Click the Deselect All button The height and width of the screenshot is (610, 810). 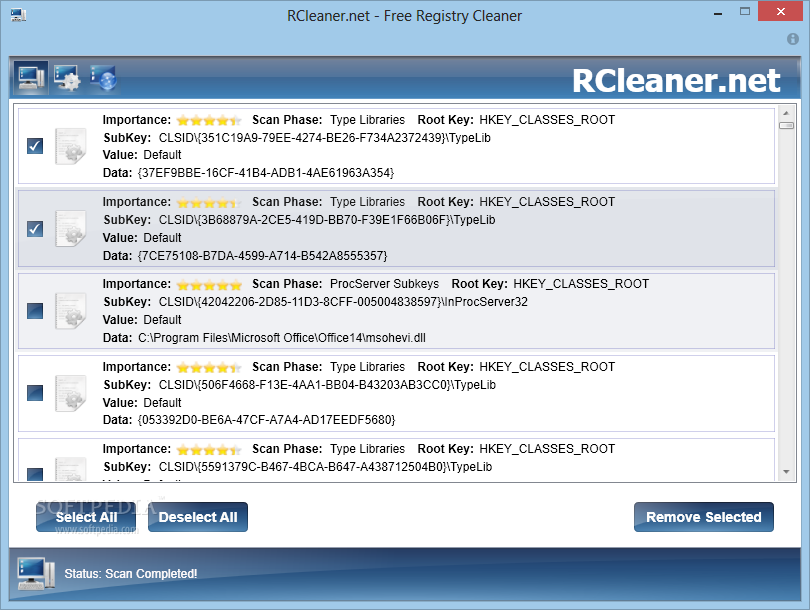click(x=198, y=517)
